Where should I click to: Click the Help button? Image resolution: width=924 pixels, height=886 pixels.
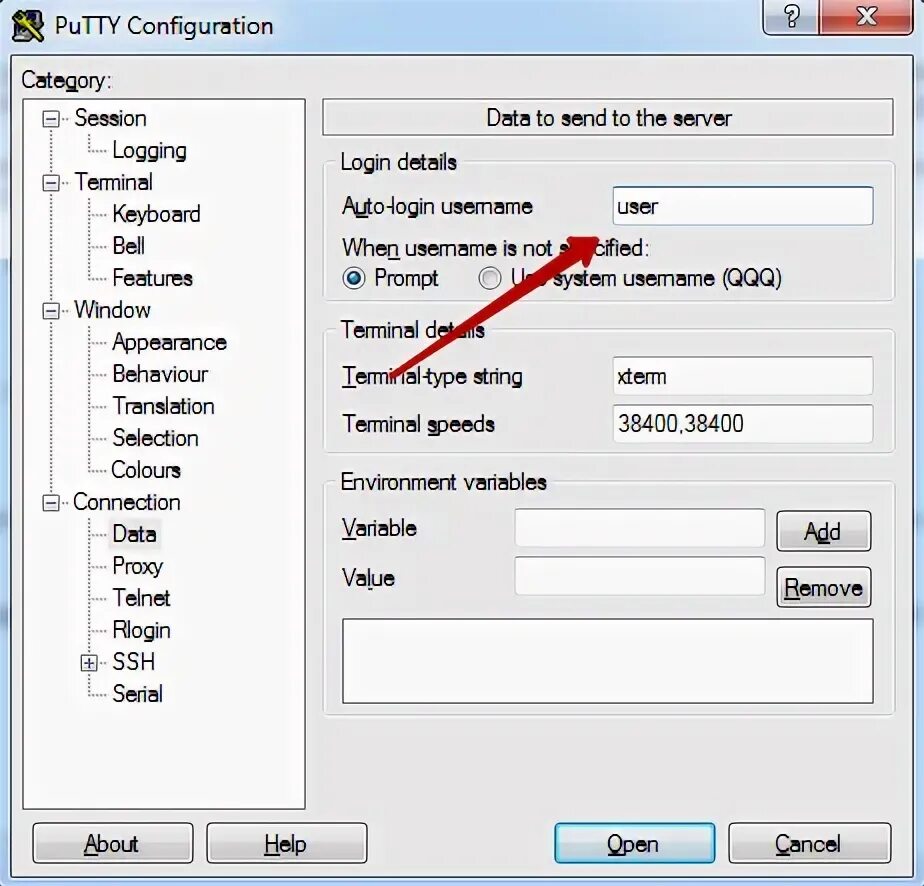click(x=286, y=844)
